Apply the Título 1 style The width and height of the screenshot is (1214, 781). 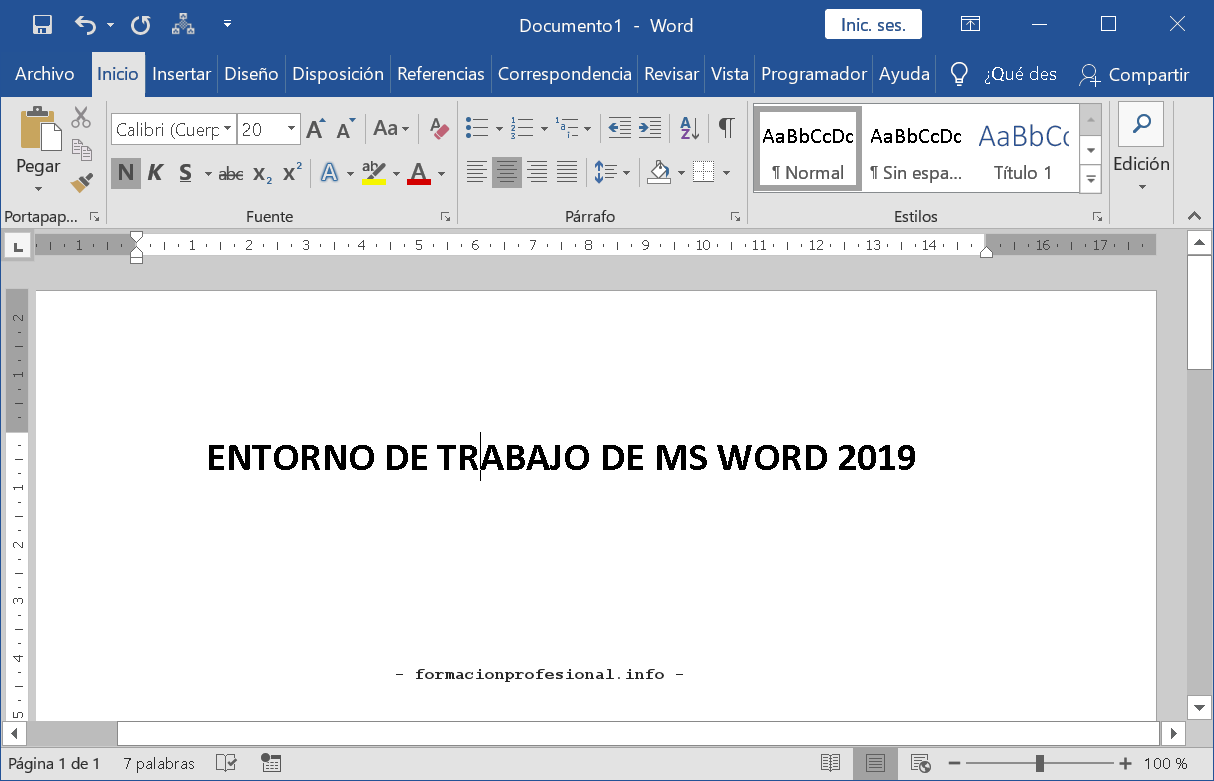coord(1024,148)
